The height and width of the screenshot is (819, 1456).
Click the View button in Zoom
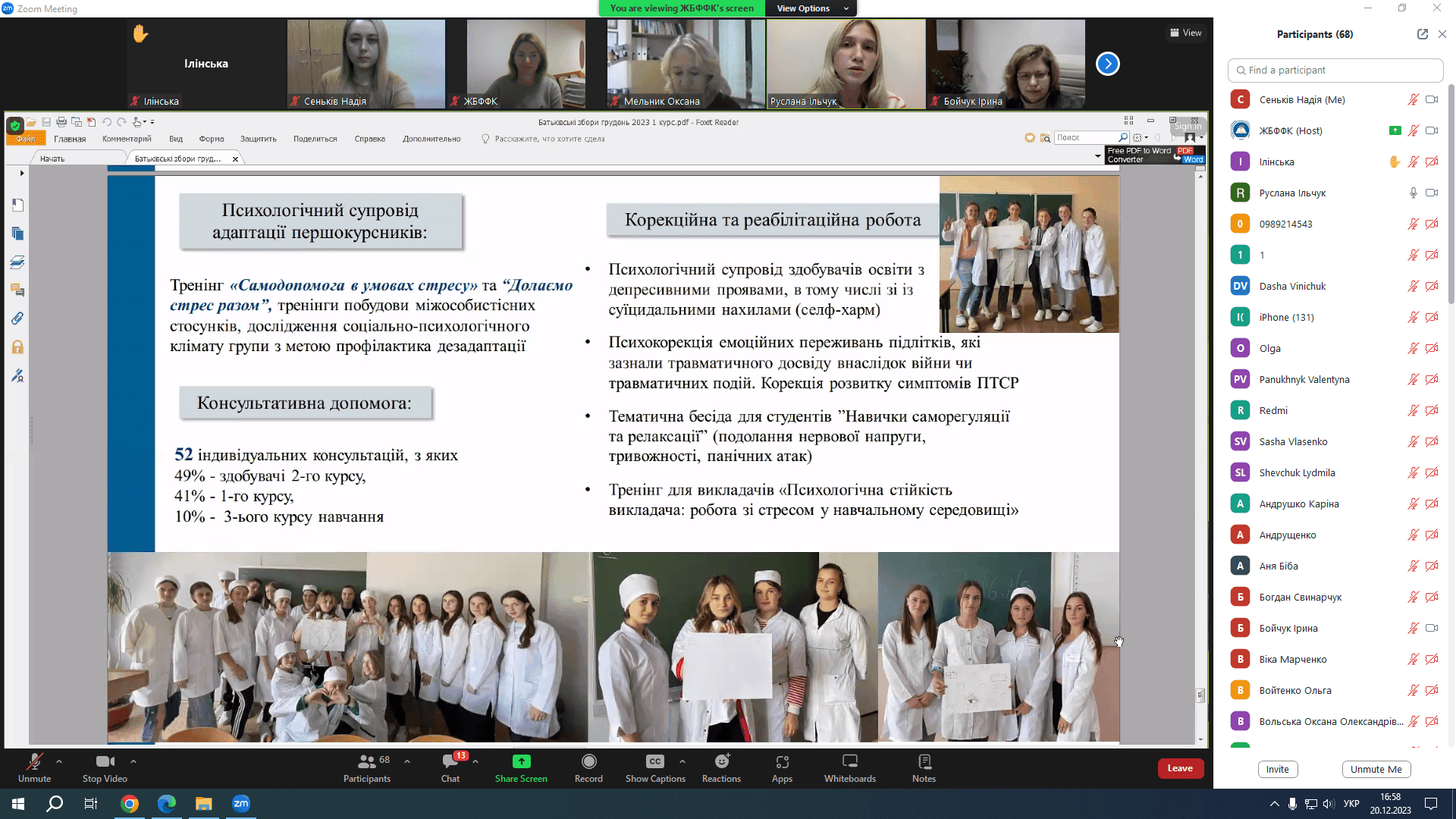(1186, 33)
